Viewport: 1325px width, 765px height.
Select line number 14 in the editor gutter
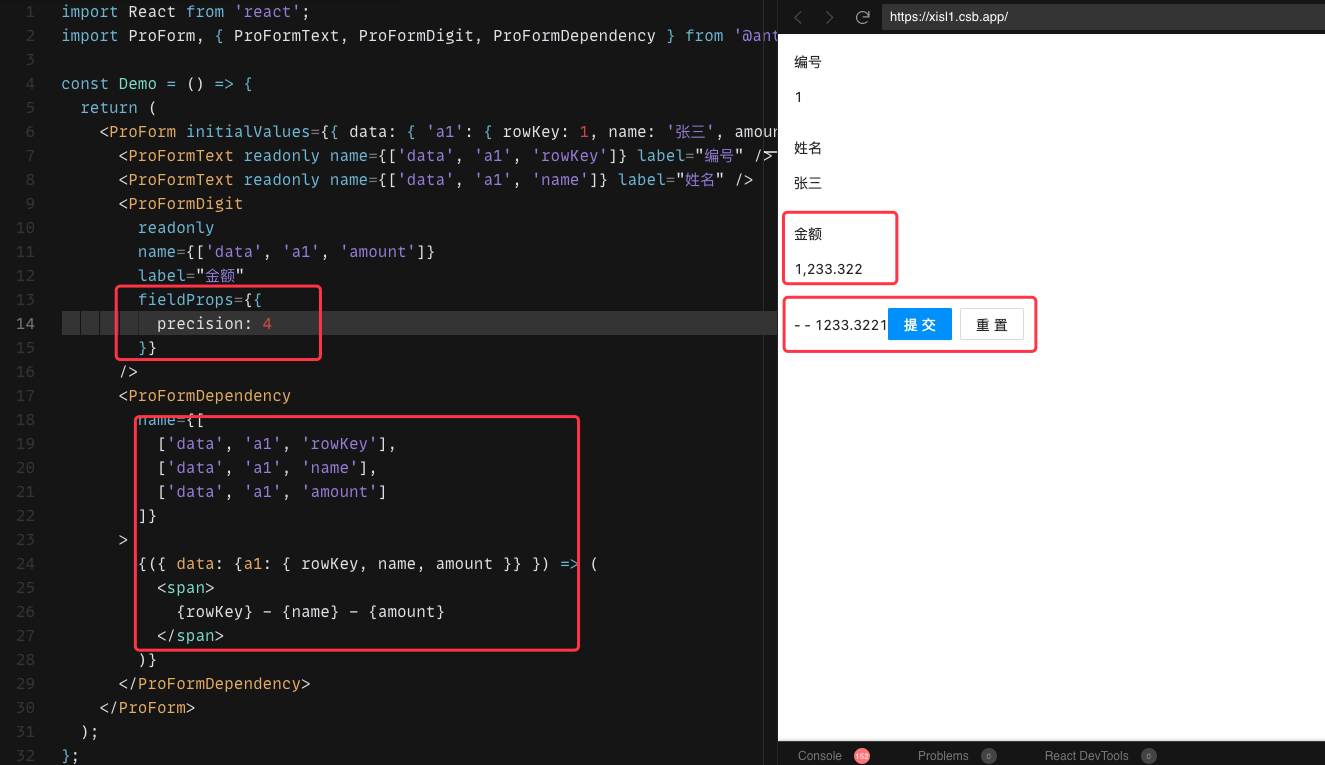(25, 323)
